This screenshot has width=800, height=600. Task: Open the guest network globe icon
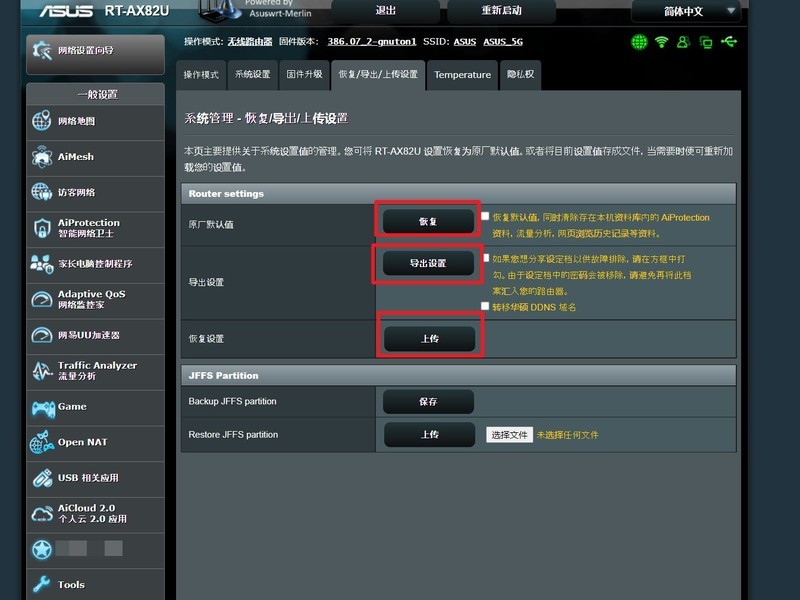[42, 192]
